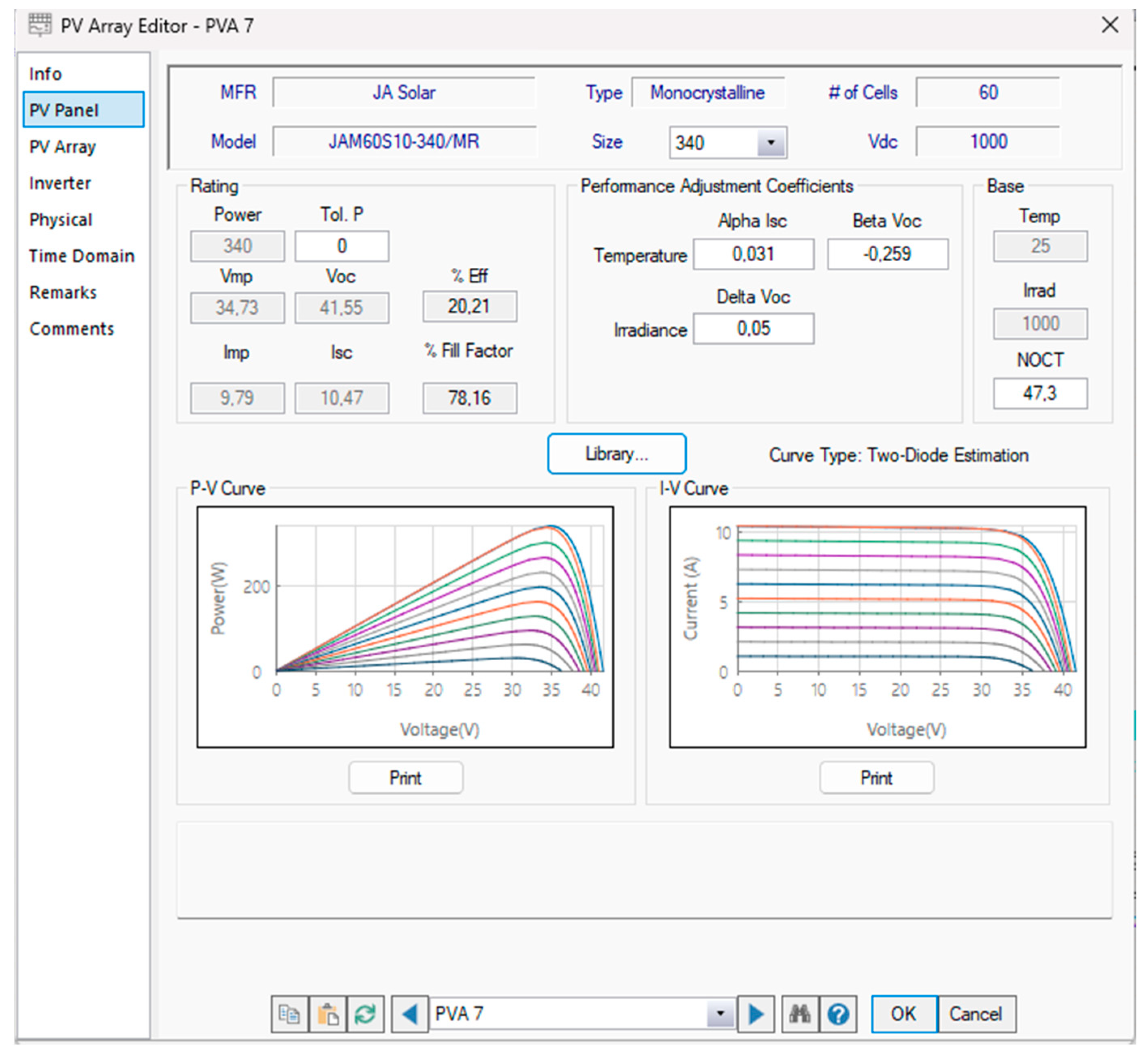Click the binoculars find icon

[x=800, y=1014]
